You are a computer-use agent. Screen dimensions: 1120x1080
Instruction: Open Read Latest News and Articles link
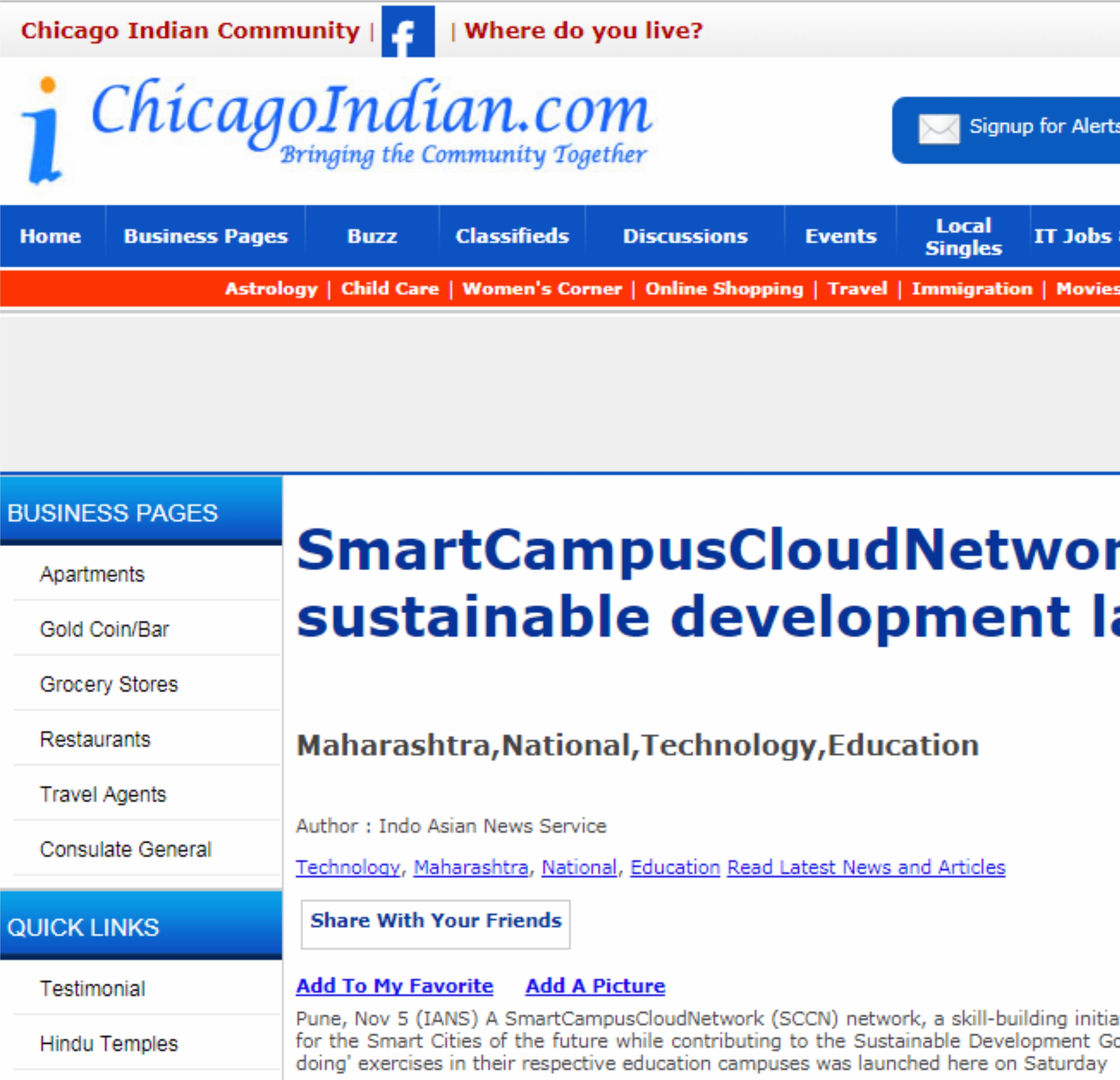pyautogui.click(x=866, y=868)
